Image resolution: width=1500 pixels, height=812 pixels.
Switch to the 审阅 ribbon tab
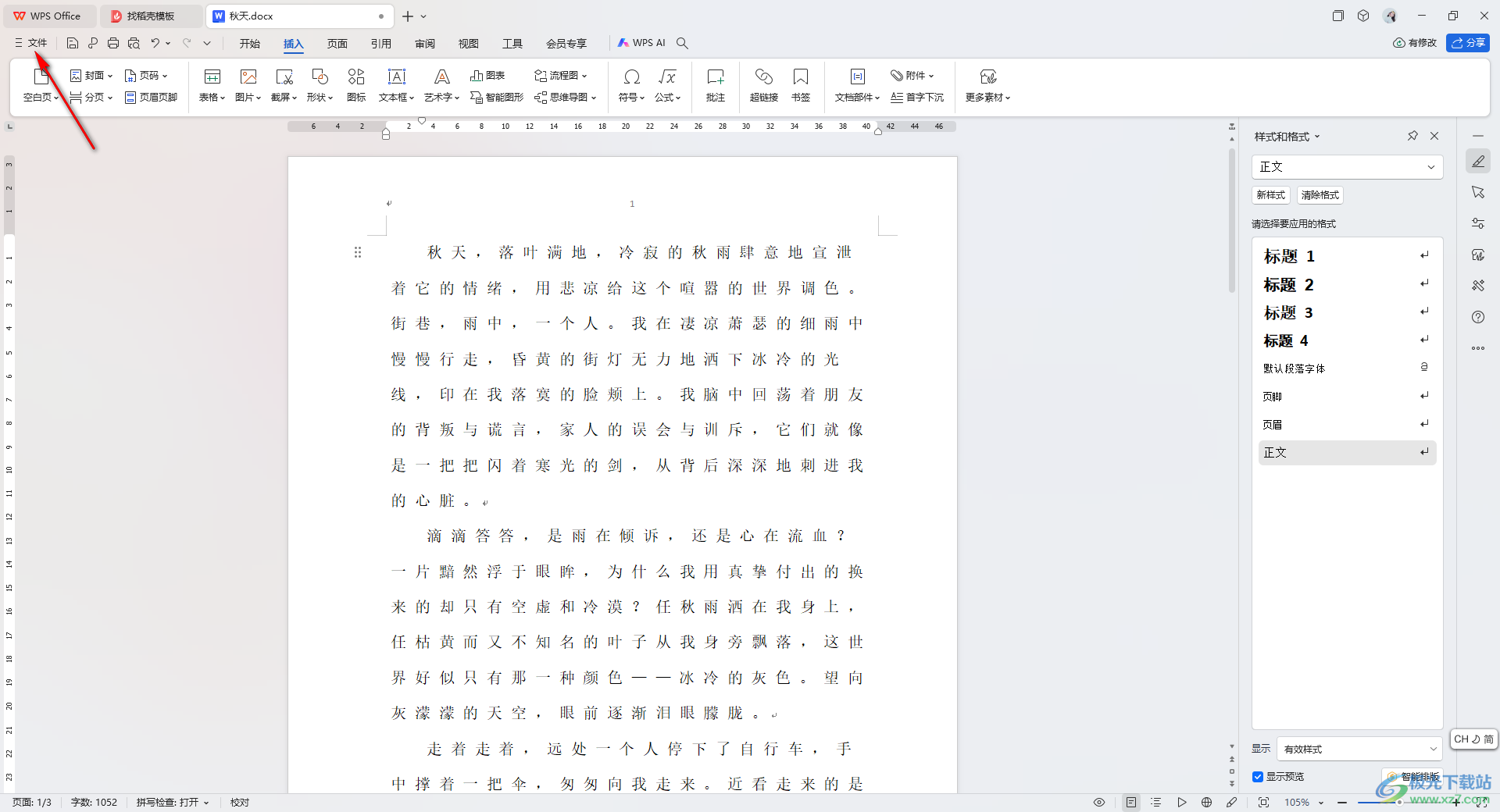(425, 44)
